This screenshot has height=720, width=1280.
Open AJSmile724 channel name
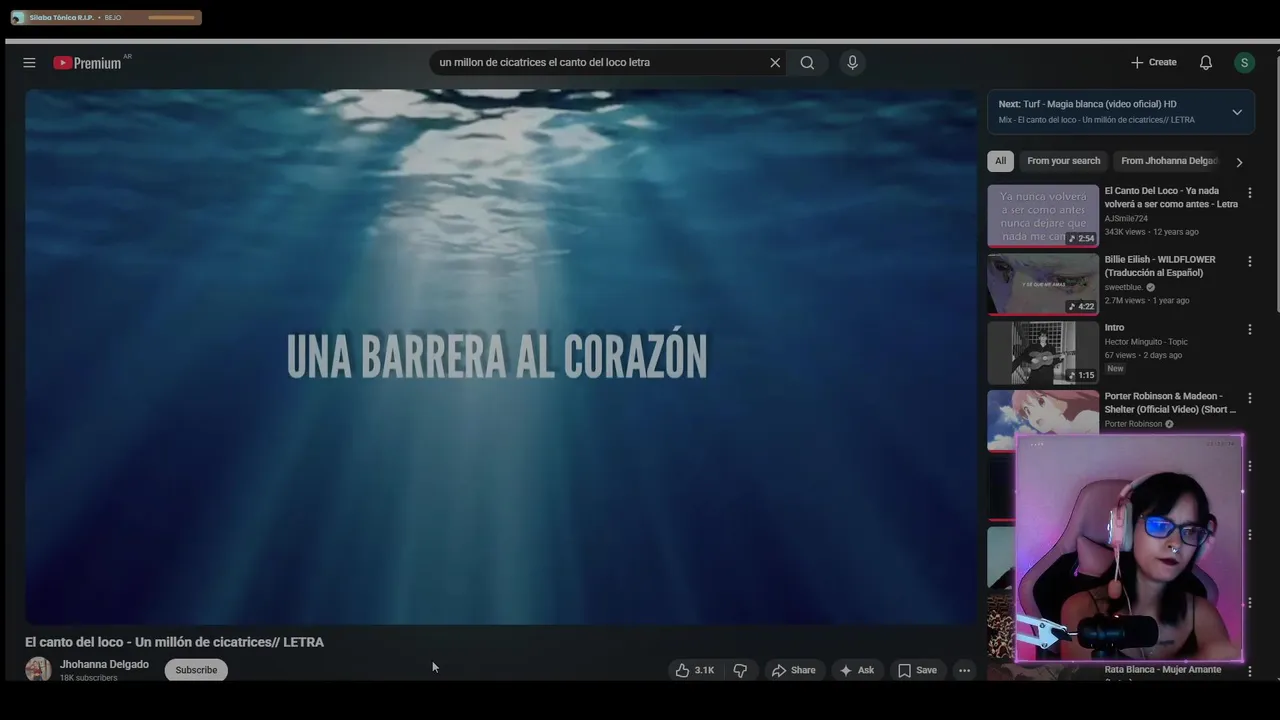pos(1126,218)
